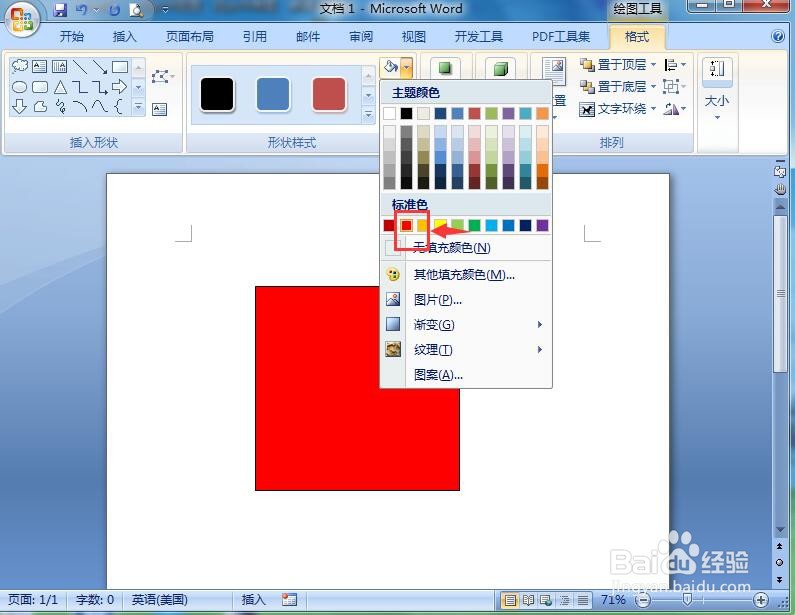The height and width of the screenshot is (615, 795).
Task: Open shadow effects
Action: 445,68
